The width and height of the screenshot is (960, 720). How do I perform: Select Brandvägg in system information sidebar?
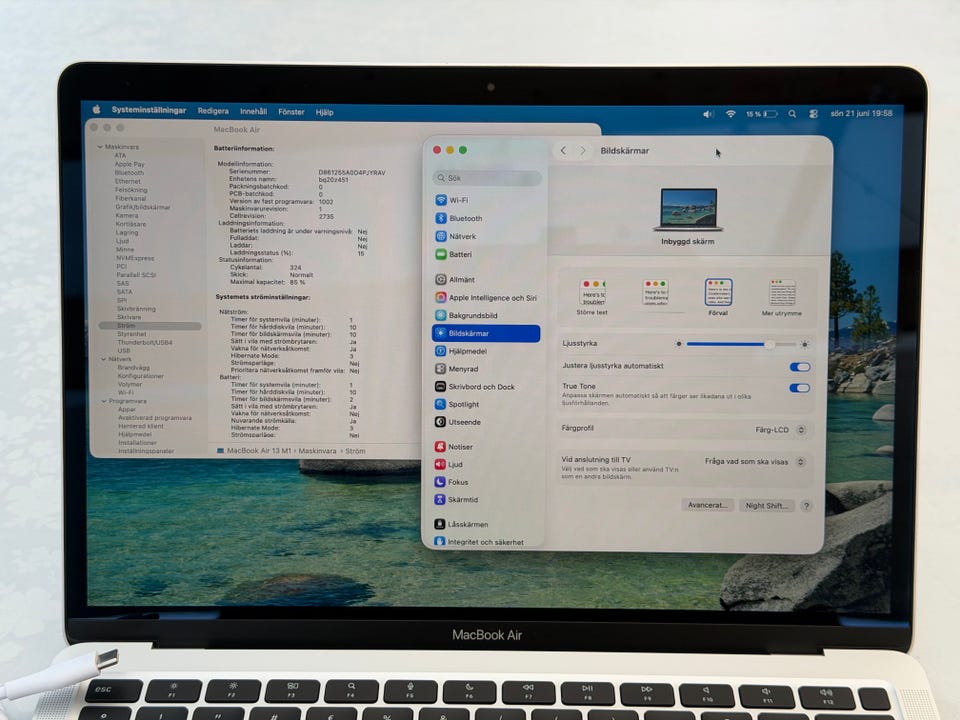(x=133, y=367)
